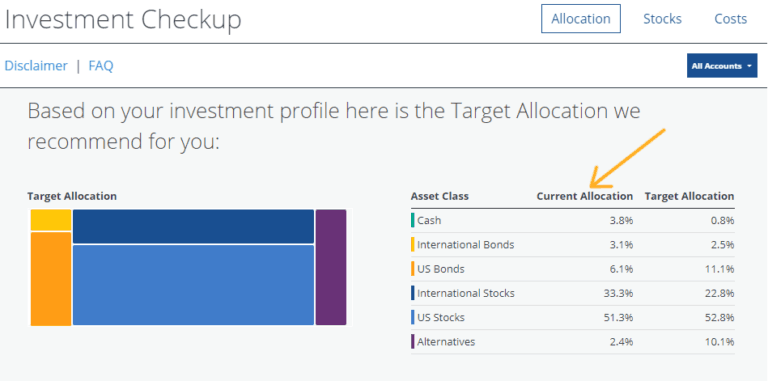
Task: Select the International Stocks table row
Action: pyautogui.click(x=573, y=293)
